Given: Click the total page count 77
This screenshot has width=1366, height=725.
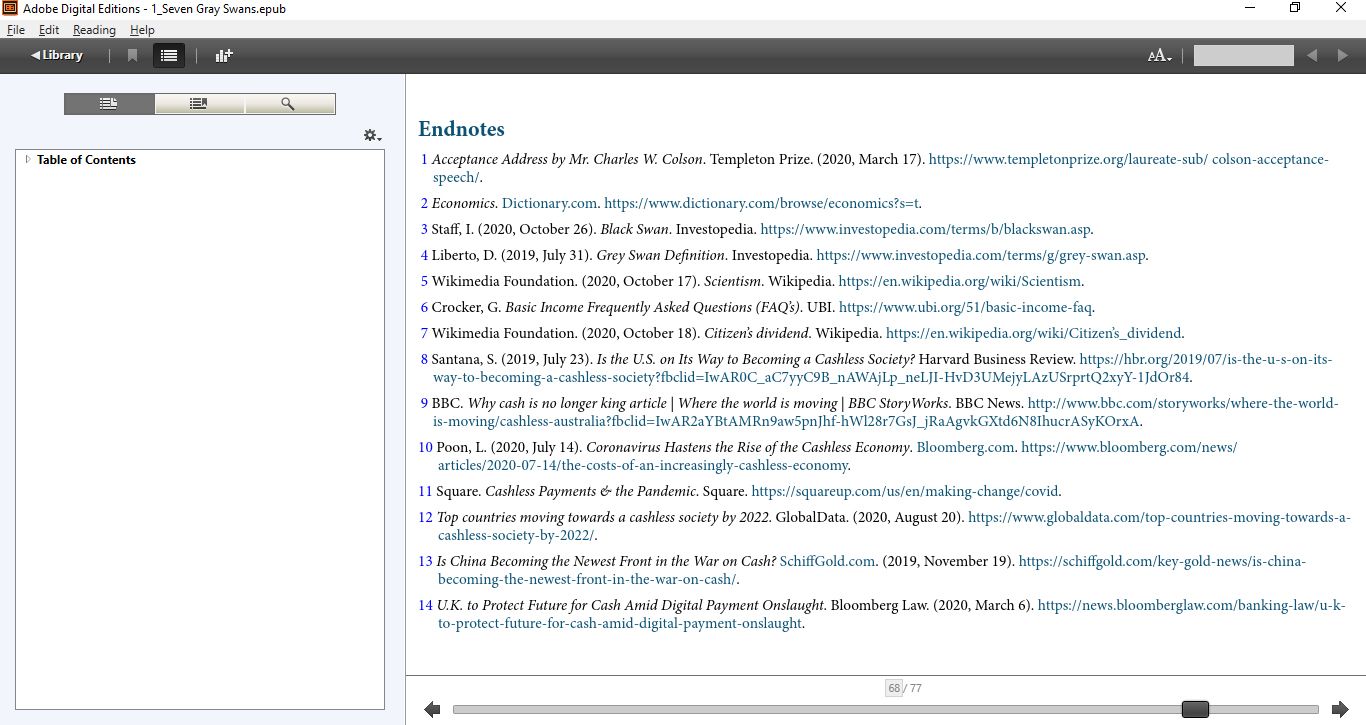Looking at the screenshot, I should [x=915, y=688].
